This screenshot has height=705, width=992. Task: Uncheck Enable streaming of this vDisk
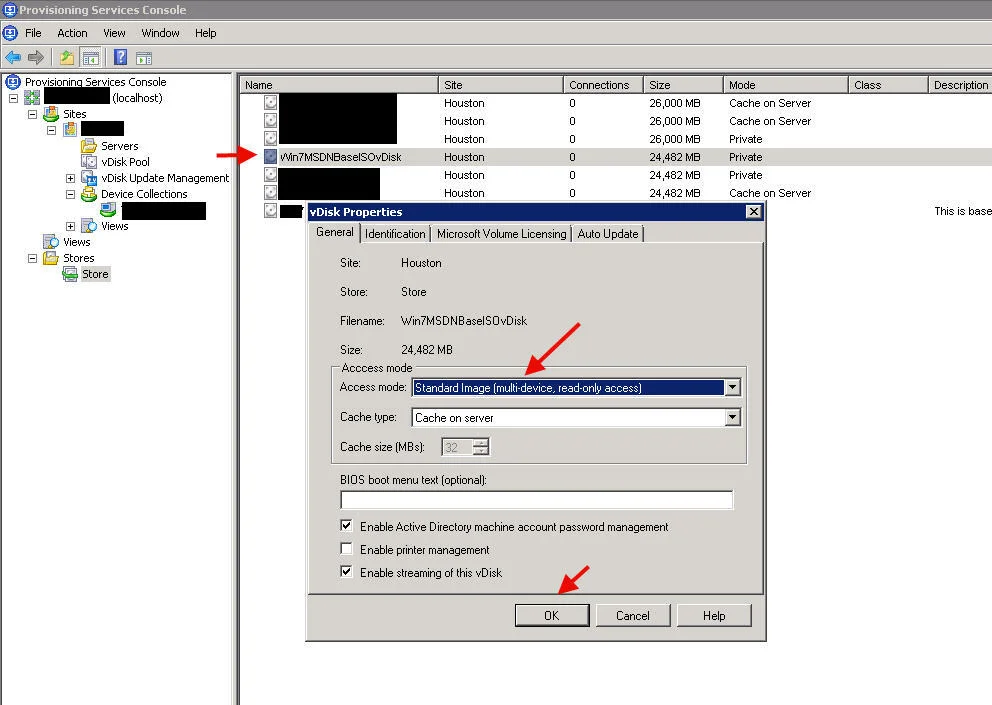[346, 571]
